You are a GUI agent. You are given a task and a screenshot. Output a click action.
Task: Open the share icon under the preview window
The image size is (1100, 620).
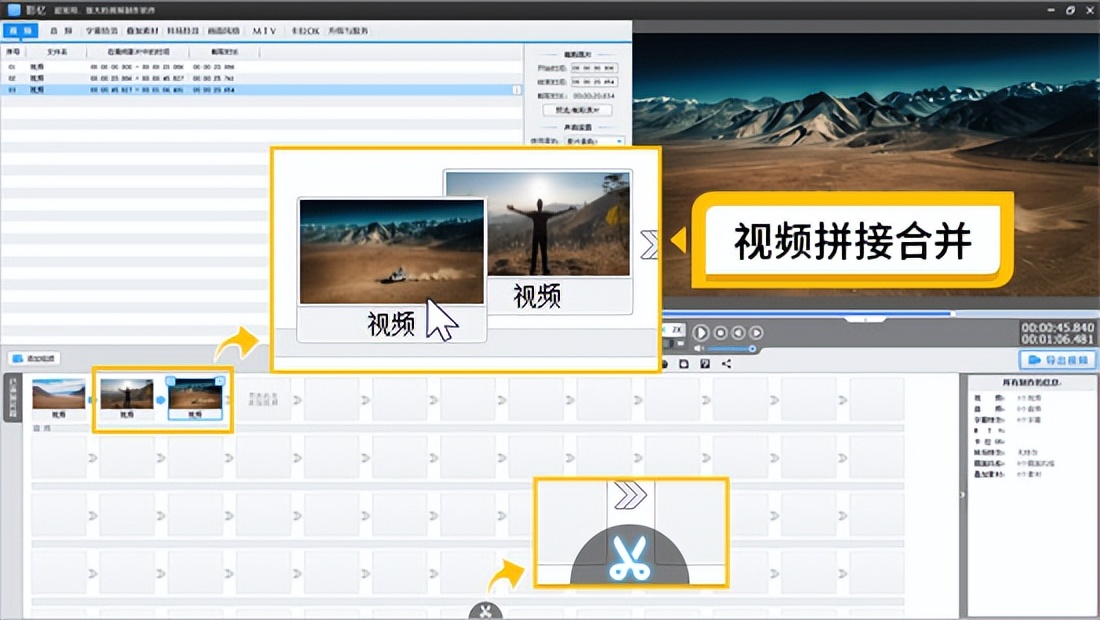[x=726, y=363]
